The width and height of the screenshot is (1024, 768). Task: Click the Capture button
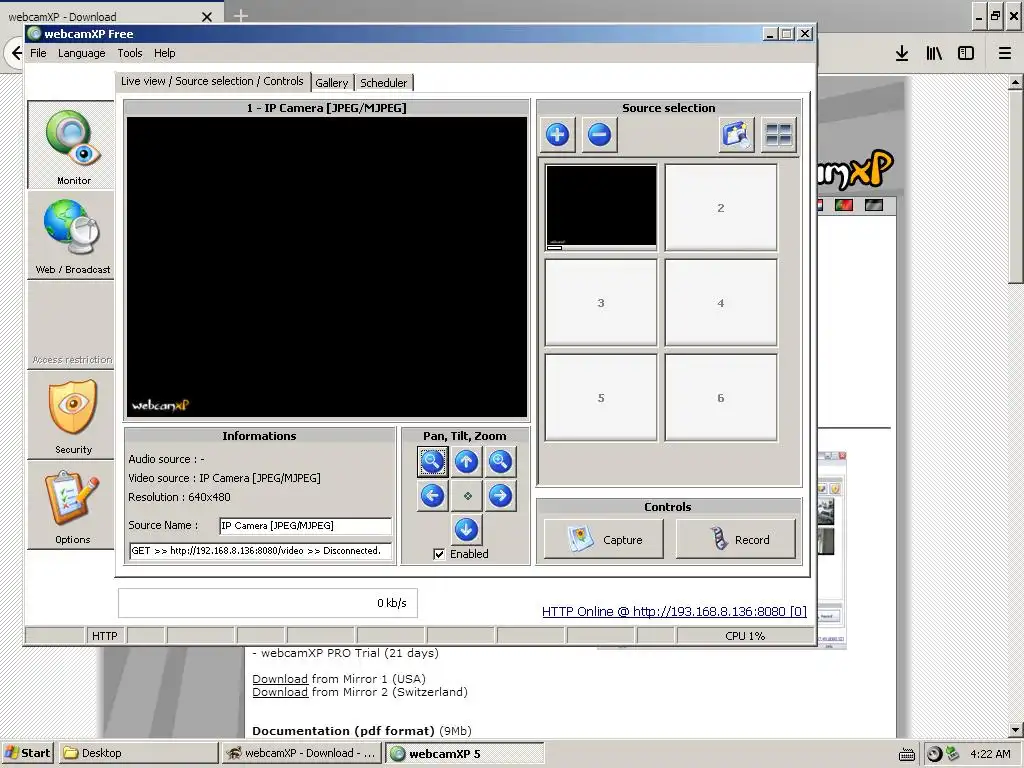(x=603, y=539)
